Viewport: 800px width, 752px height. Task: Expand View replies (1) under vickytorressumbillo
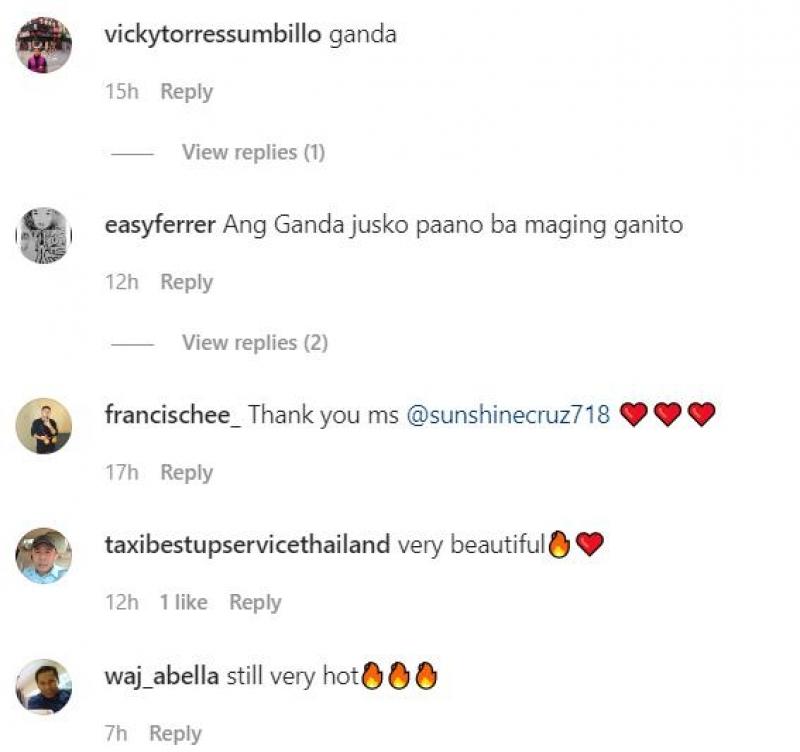(x=254, y=153)
